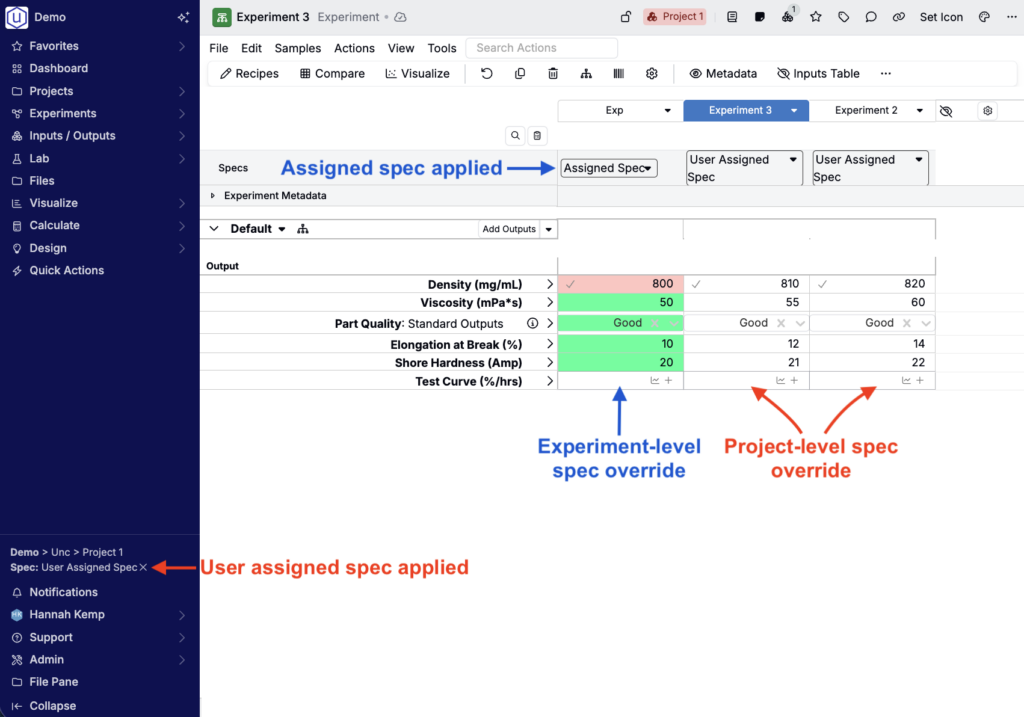The width and height of the screenshot is (1024, 717).
Task: Open the Samples menu
Action: pyautogui.click(x=297, y=48)
